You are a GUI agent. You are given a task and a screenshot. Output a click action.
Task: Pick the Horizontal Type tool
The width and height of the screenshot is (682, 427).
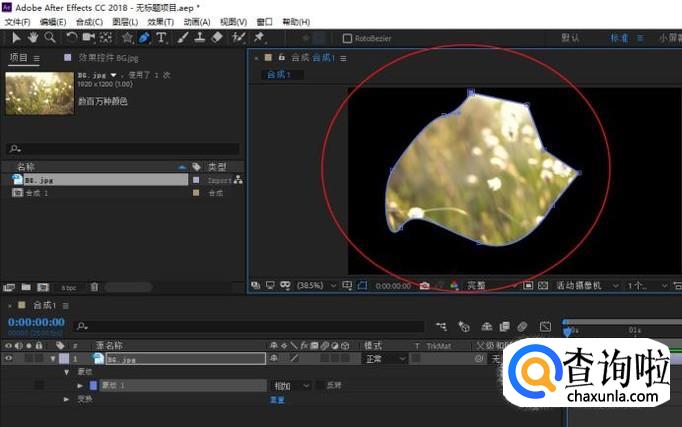click(x=162, y=38)
